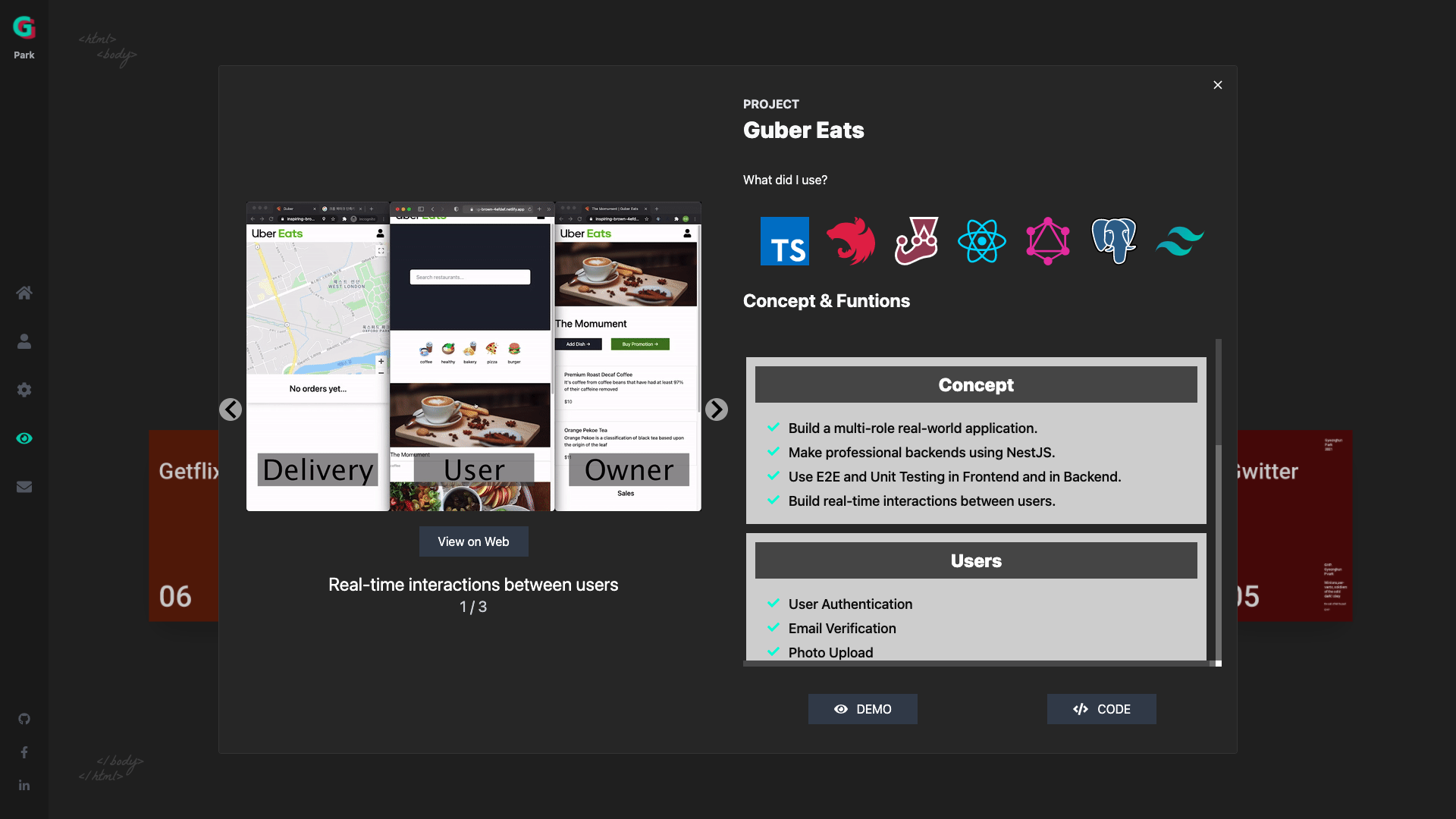Click the DEMO button for Guber Eats
Viewport: 1456px width, 819px height.
pos(862,709)
